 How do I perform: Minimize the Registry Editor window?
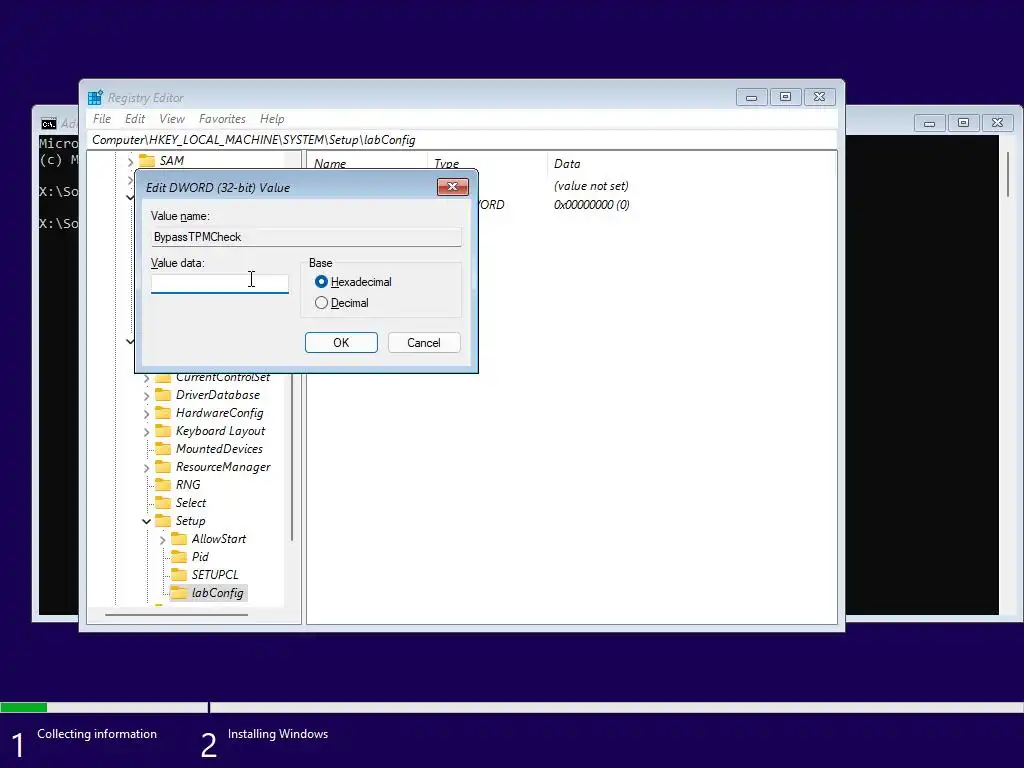click(x=752, y=97)
